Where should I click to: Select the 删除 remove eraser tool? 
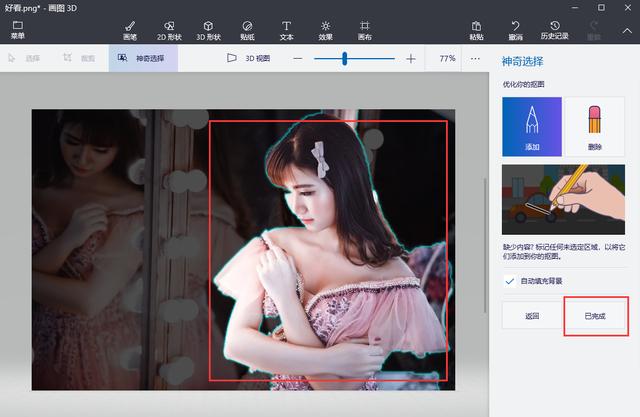pos(595,126)
